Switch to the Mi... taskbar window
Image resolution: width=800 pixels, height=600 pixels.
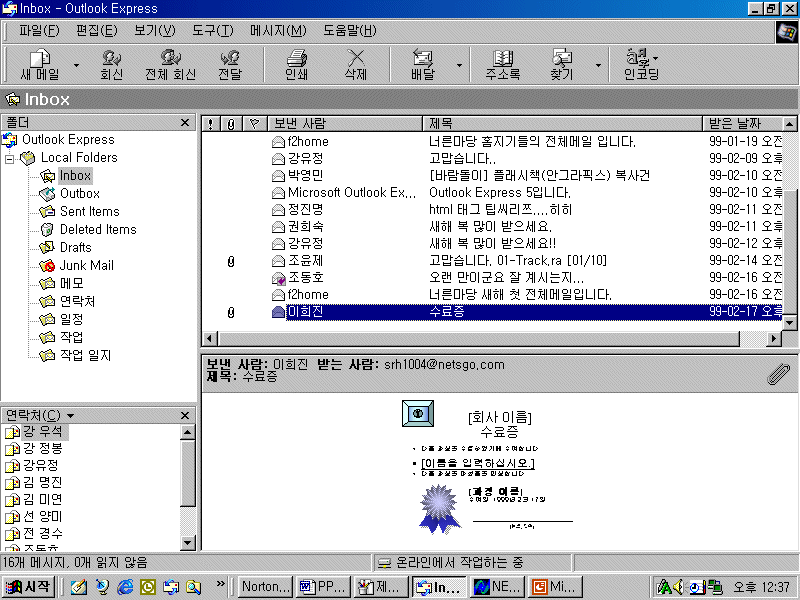556,587
